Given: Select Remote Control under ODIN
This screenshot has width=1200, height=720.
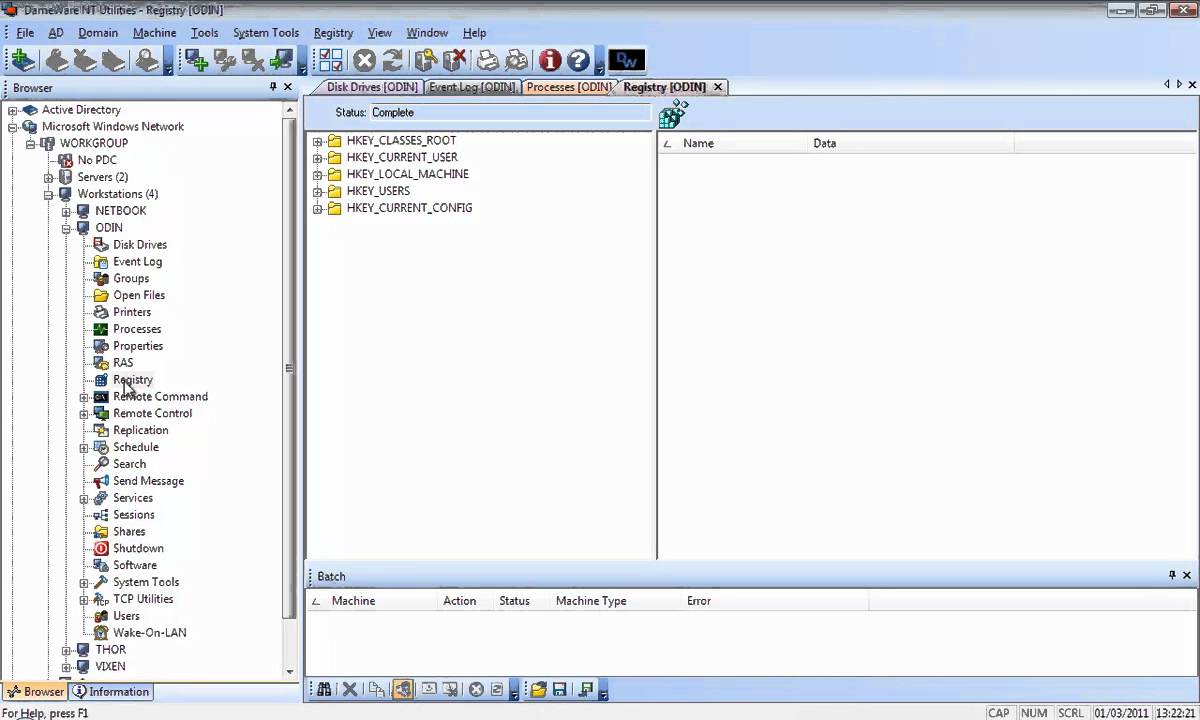Looking at the screenshot, I should click(152, 413).
